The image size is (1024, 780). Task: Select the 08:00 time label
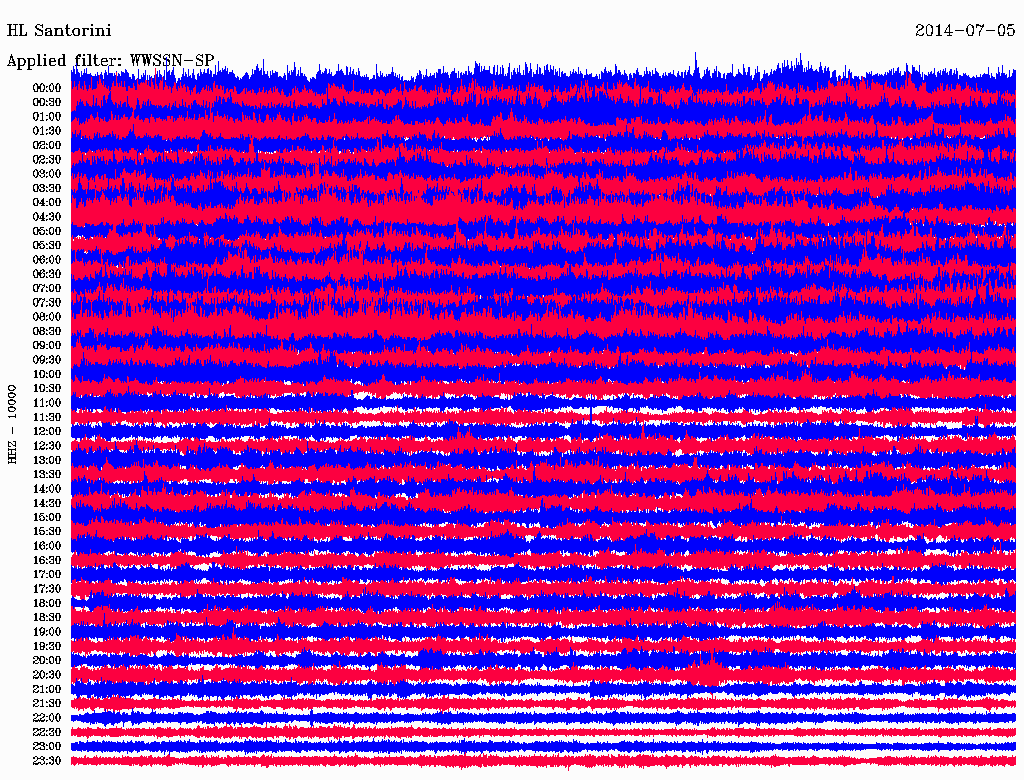click(47, 317)
